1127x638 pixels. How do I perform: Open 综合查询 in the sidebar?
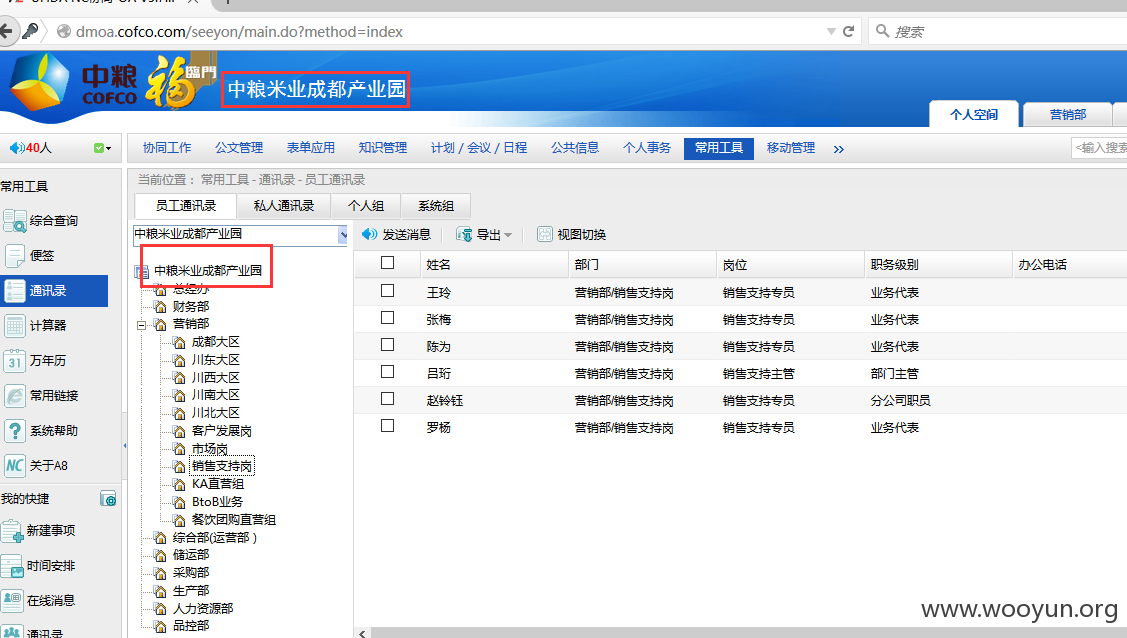(x=41, y=221)
